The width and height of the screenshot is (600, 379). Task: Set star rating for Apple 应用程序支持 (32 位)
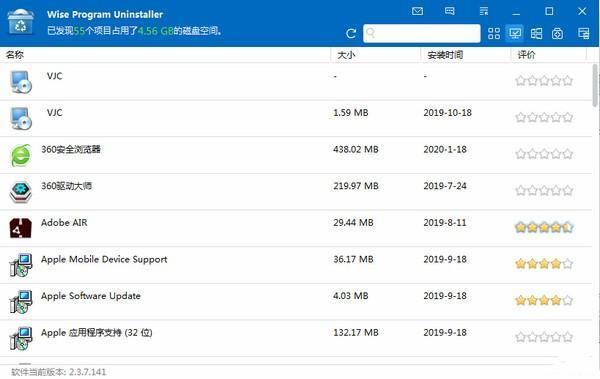pos(544,337)
